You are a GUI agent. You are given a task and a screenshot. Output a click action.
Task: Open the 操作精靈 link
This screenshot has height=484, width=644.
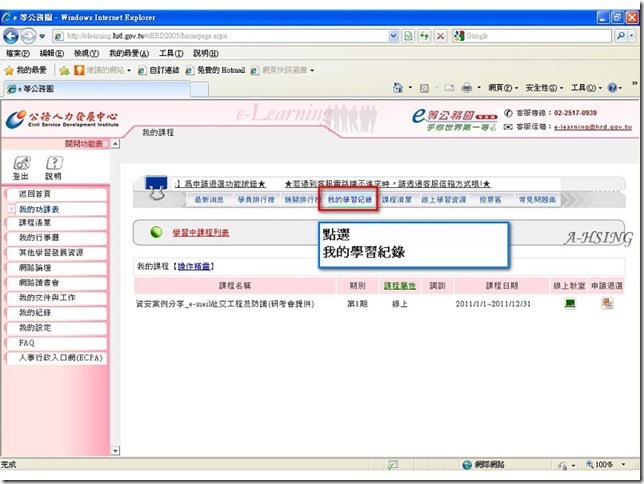tap(194, 267)
